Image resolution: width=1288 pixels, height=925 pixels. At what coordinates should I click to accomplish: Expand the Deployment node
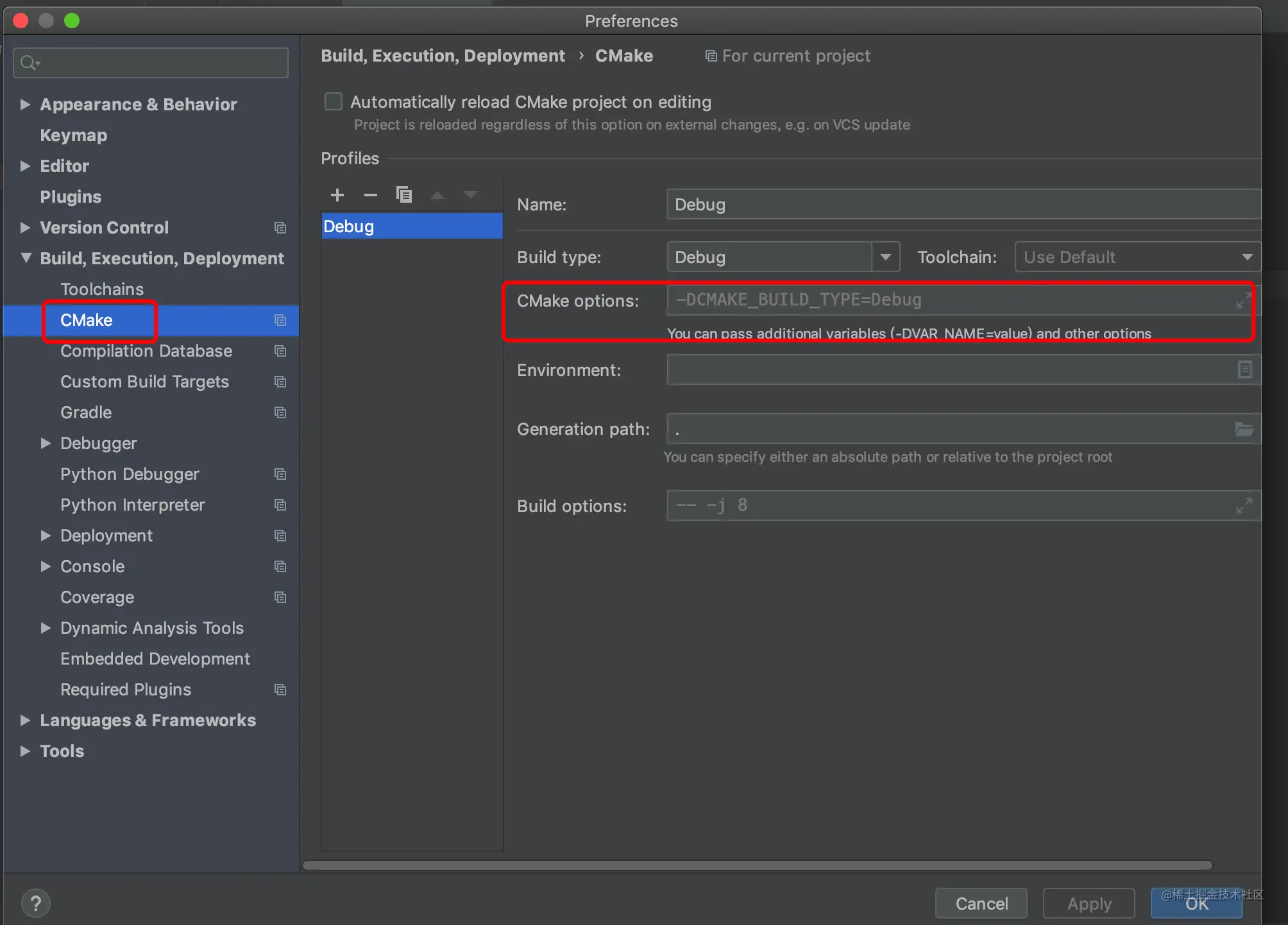pos(46,535)
